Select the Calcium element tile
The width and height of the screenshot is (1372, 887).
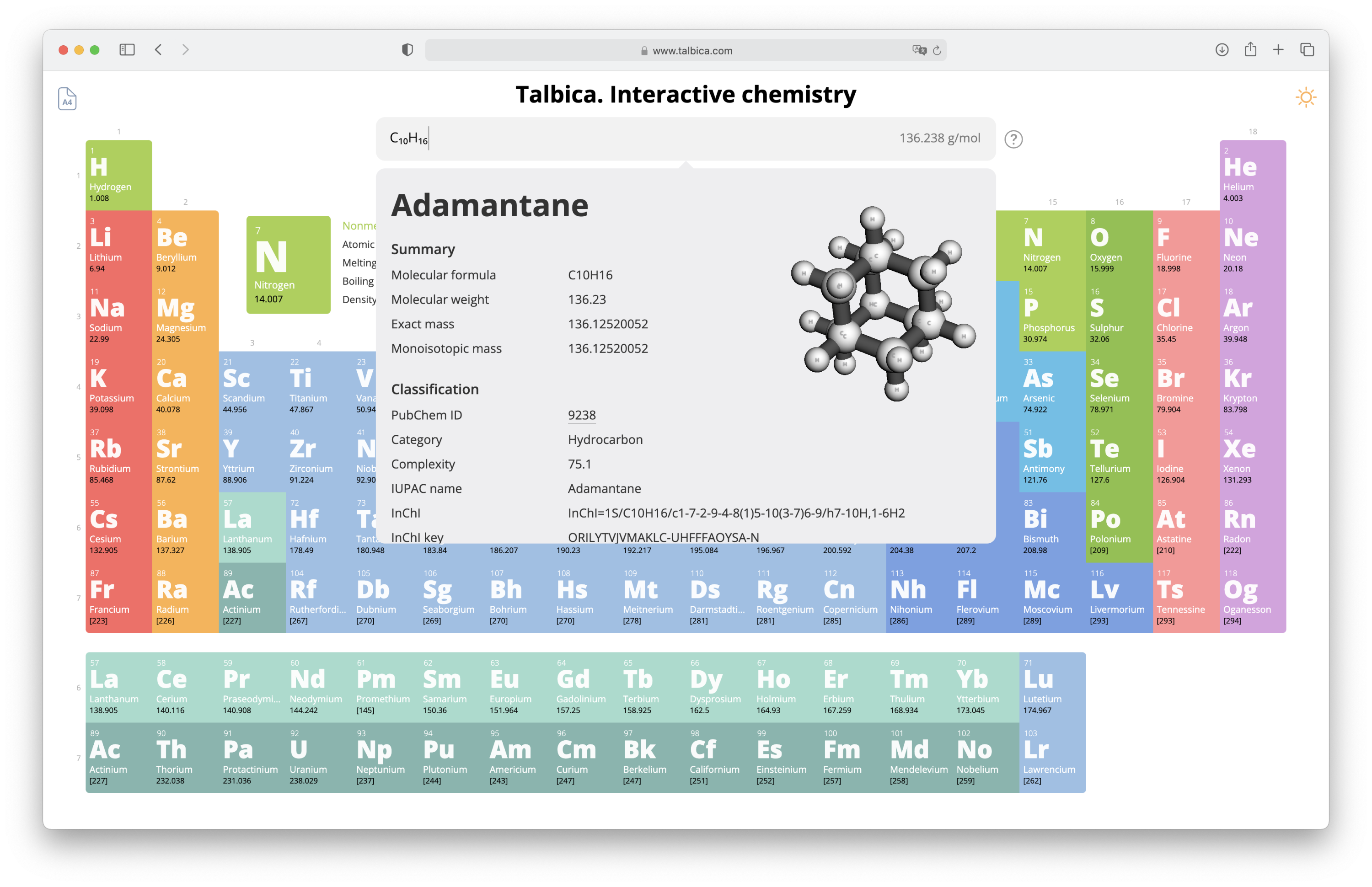pos(186,386)
